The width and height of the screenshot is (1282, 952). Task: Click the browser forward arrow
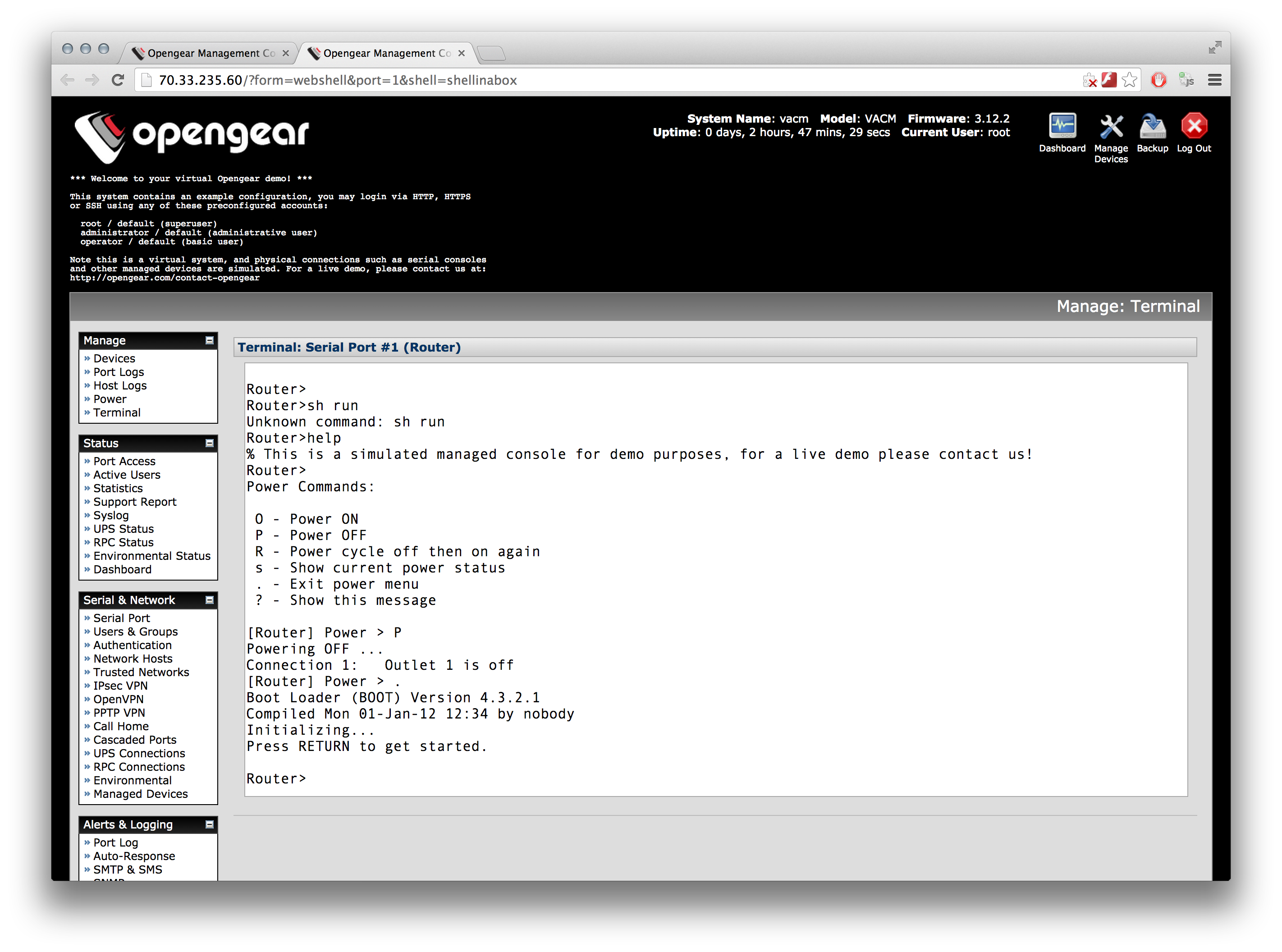pos(92,80)
